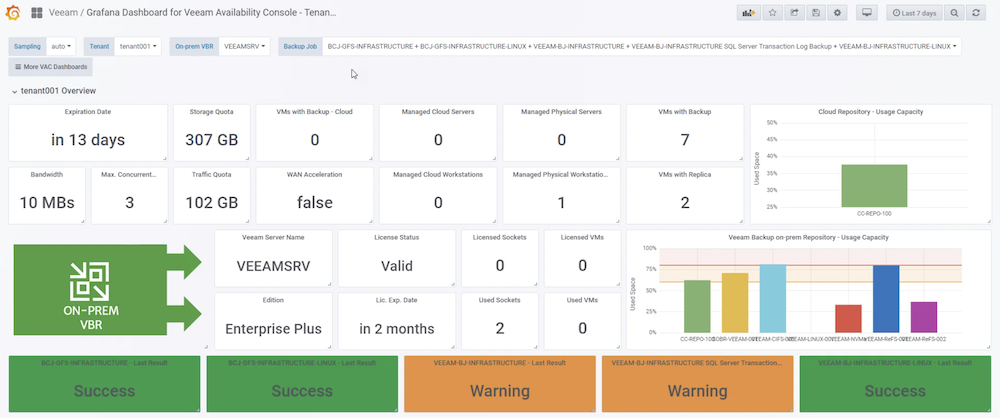Click the Edition panel title
1000x418 pixels.
pos(273,299)
